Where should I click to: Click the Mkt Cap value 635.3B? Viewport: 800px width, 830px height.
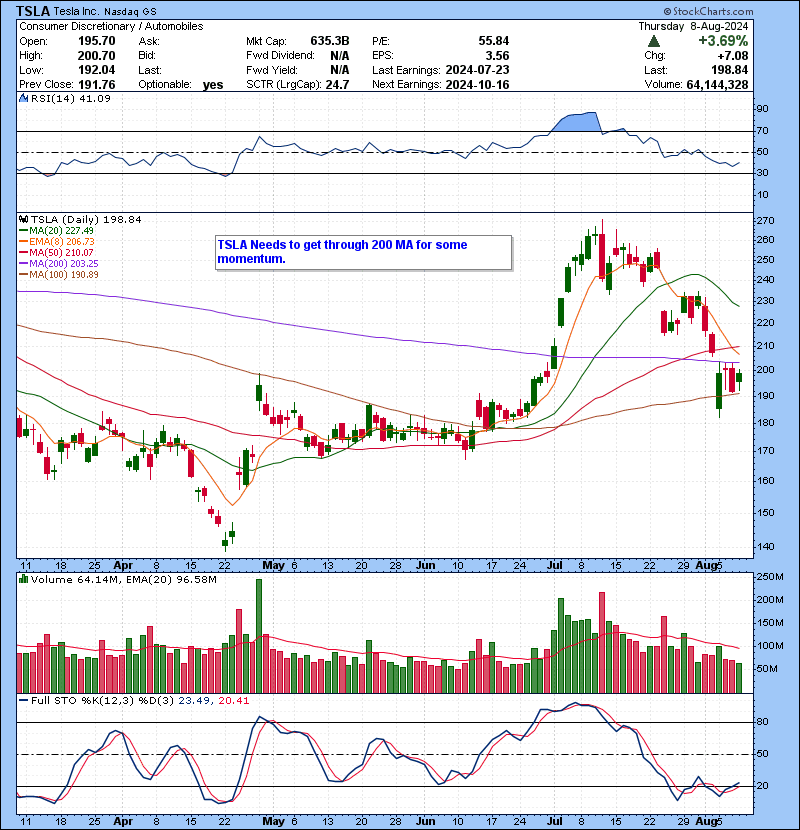(x=330, y=41)
